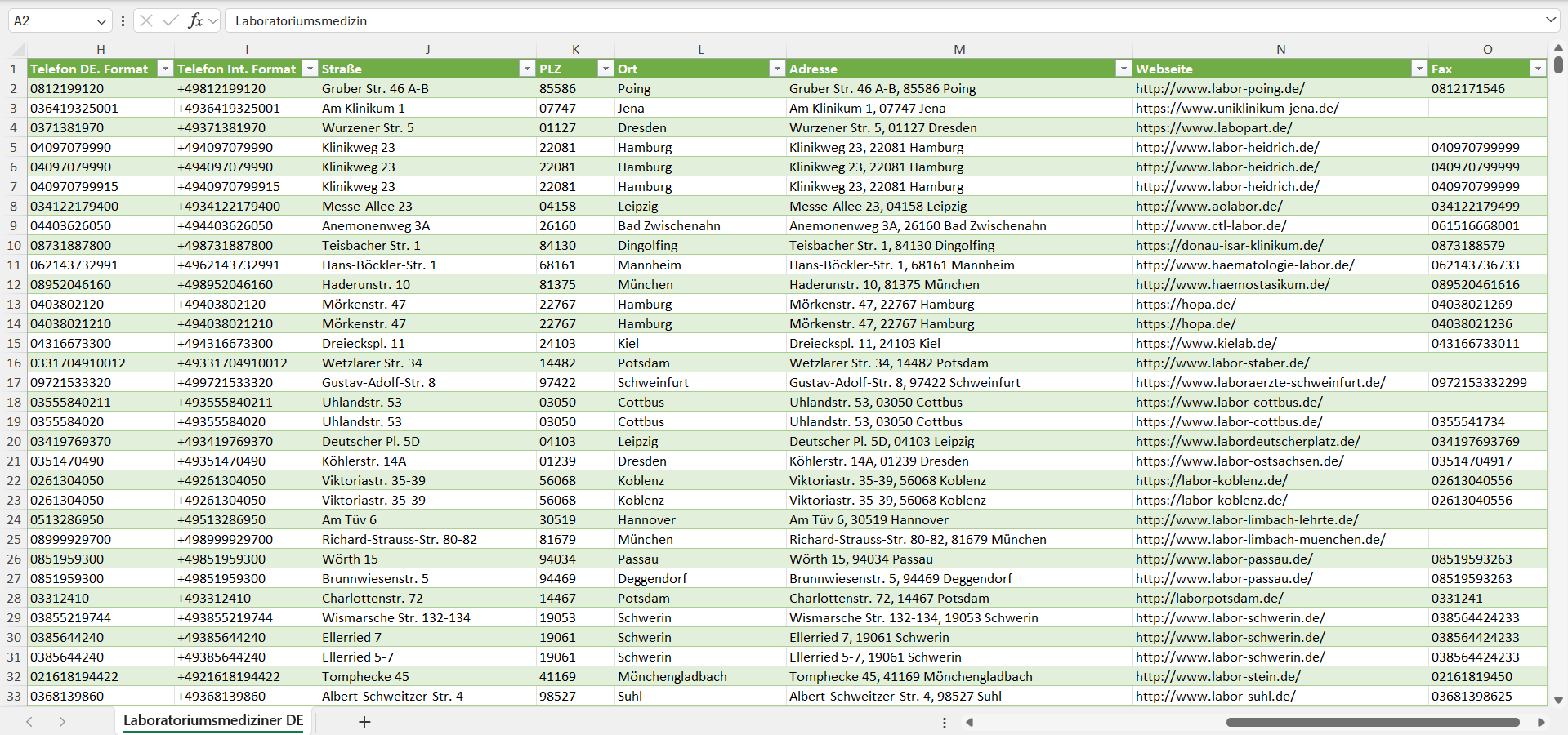Select column M header

(x=958, y=49)
